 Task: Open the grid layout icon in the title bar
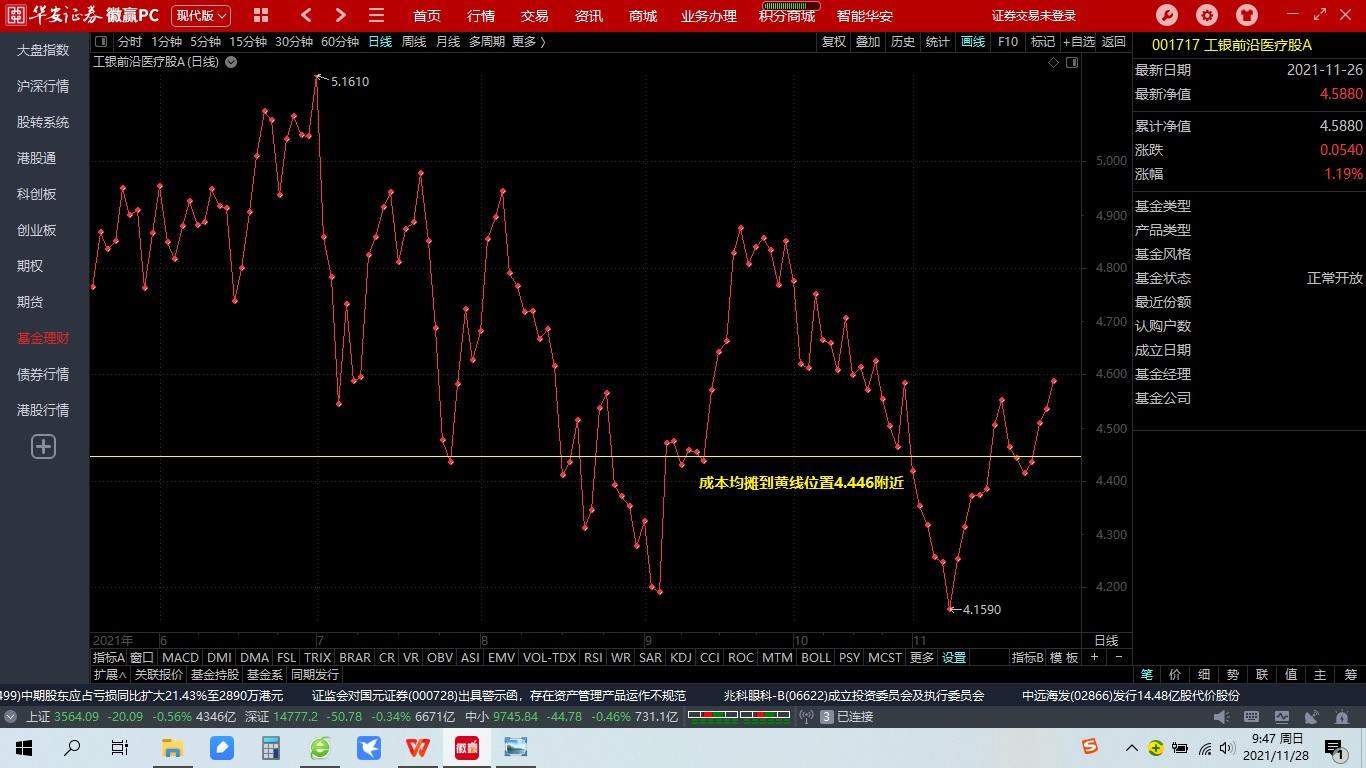(261, 15)
